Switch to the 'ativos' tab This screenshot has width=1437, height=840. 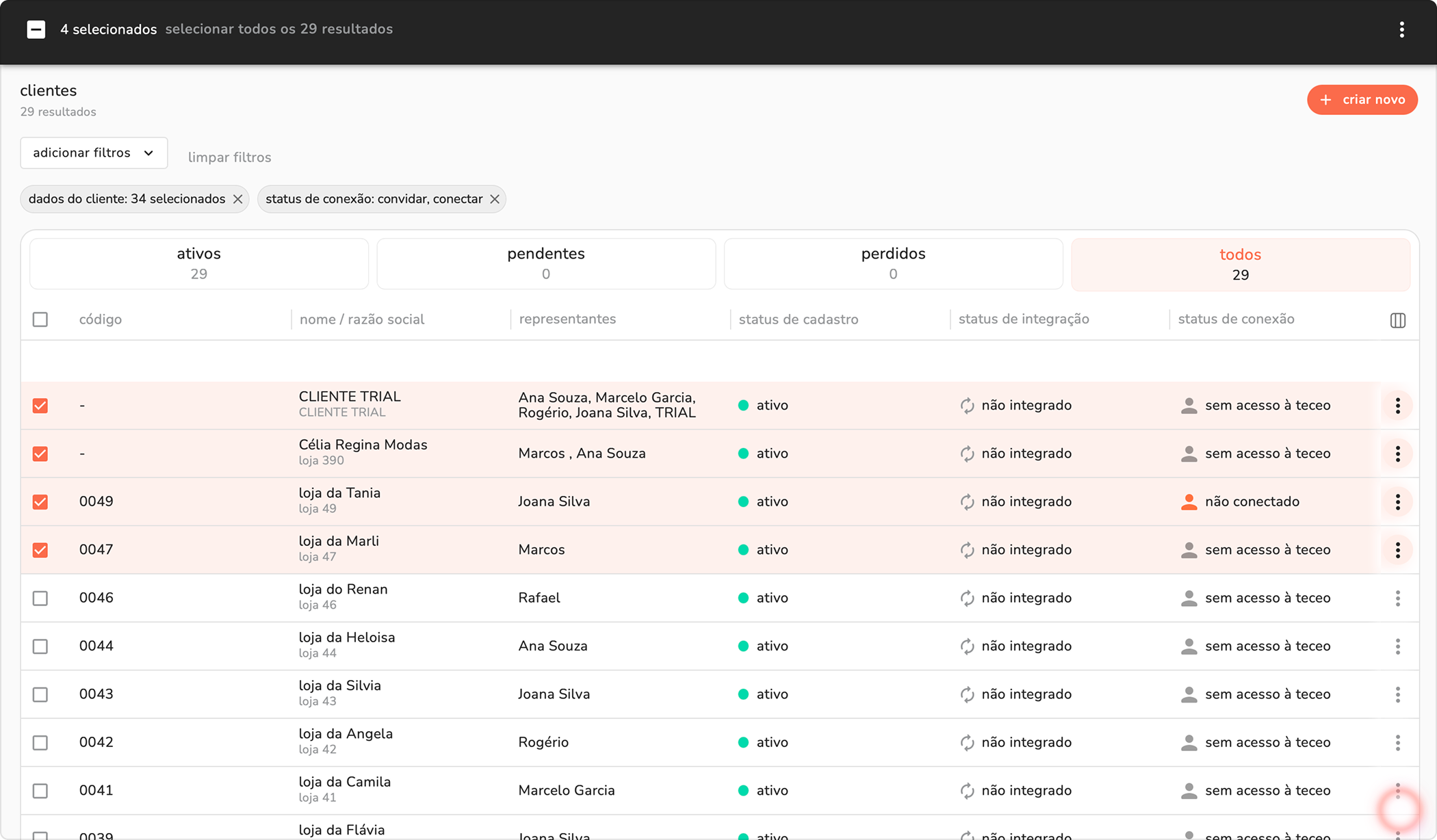(198, 263)
